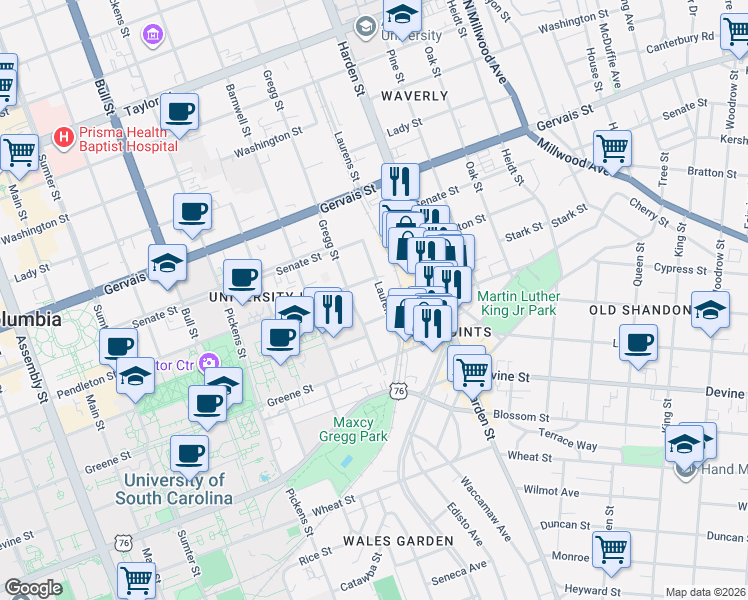The image size is (748, 600).
Task: Click the shopping cart marker on Millwood Ave
Action: [x=613, y=152]
